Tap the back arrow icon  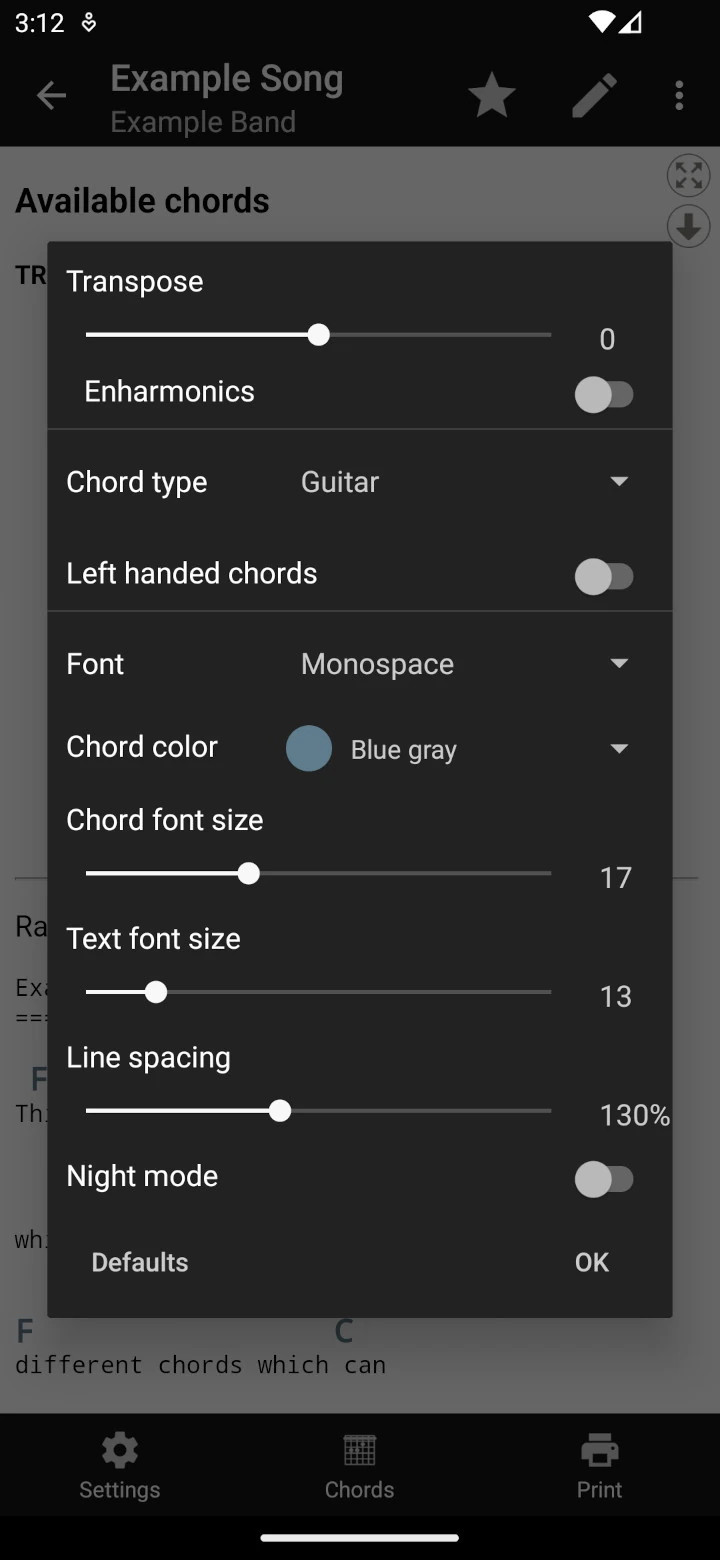point(51,96)
